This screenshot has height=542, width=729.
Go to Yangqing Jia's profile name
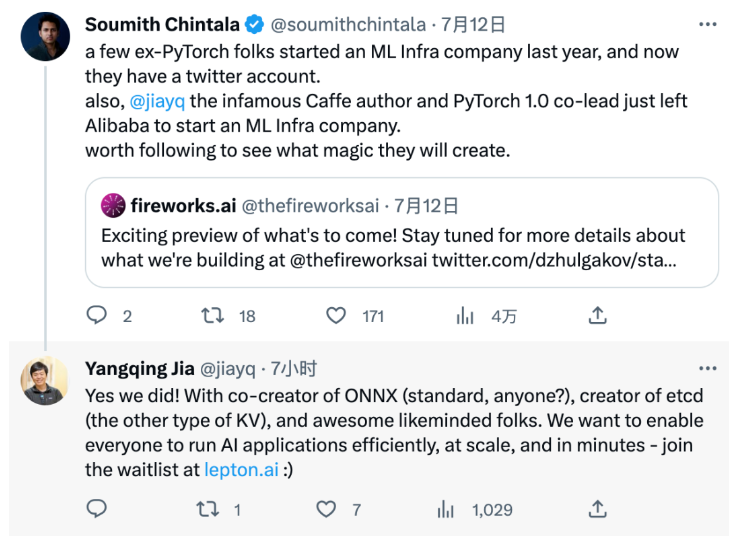click(140, 368)
